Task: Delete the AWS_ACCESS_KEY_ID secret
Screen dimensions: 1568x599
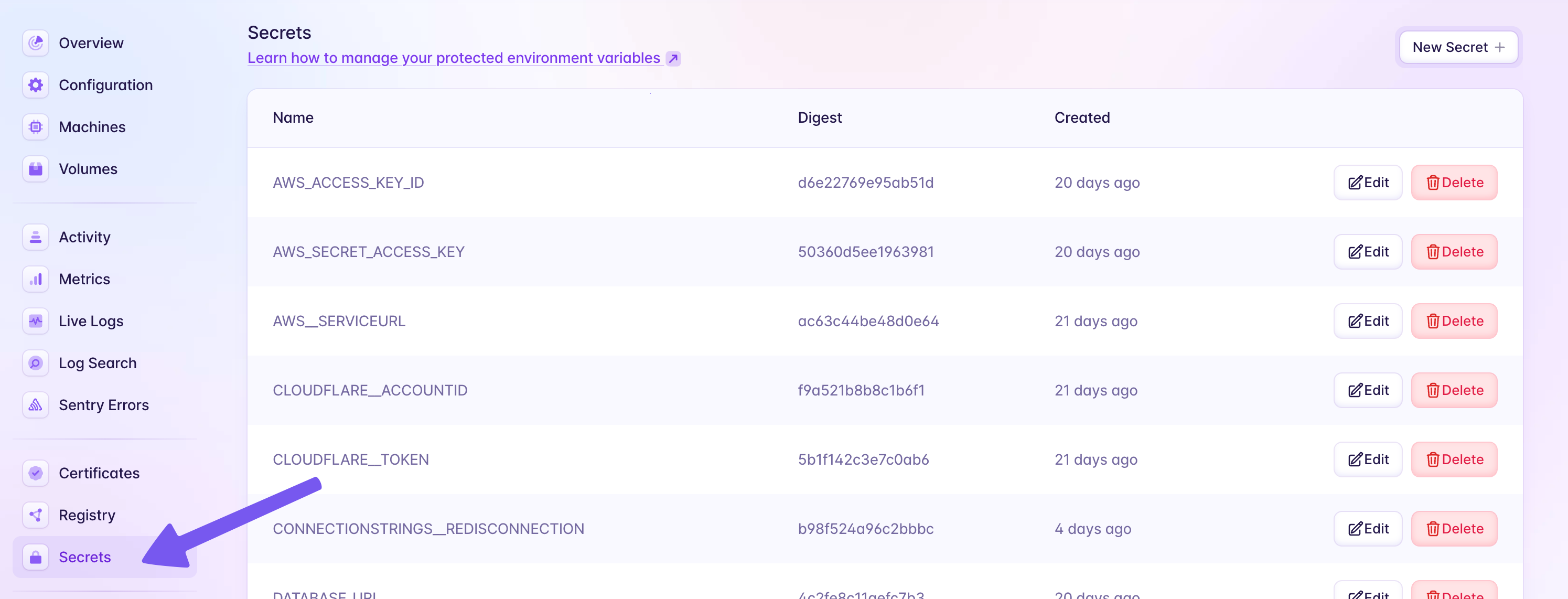Action: (1454, 183)
